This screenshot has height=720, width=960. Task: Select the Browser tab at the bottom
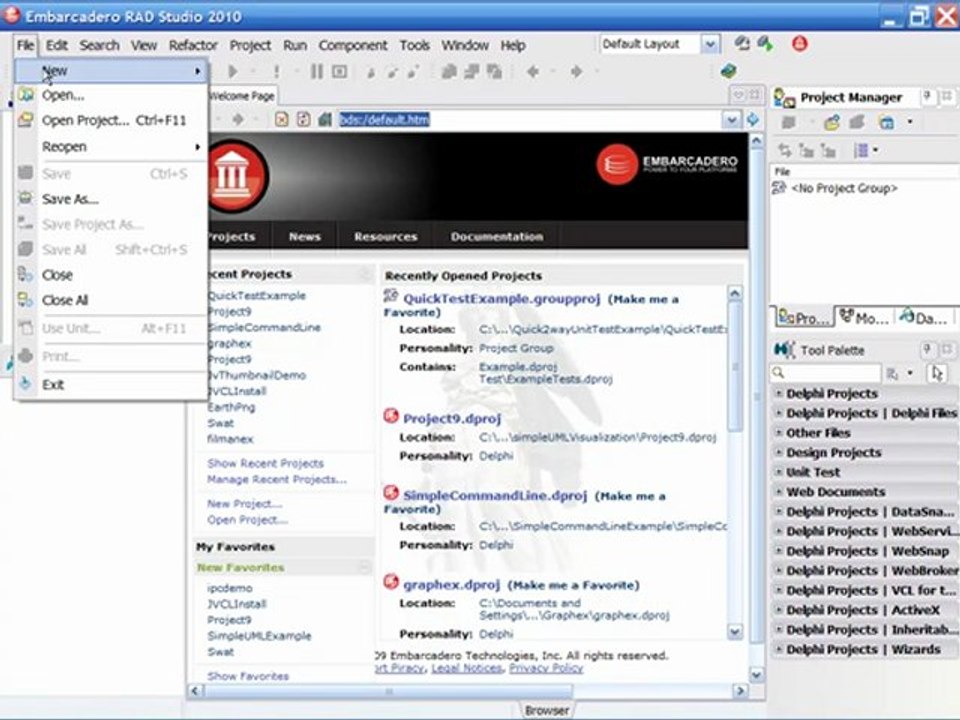[x=546, y=710]
